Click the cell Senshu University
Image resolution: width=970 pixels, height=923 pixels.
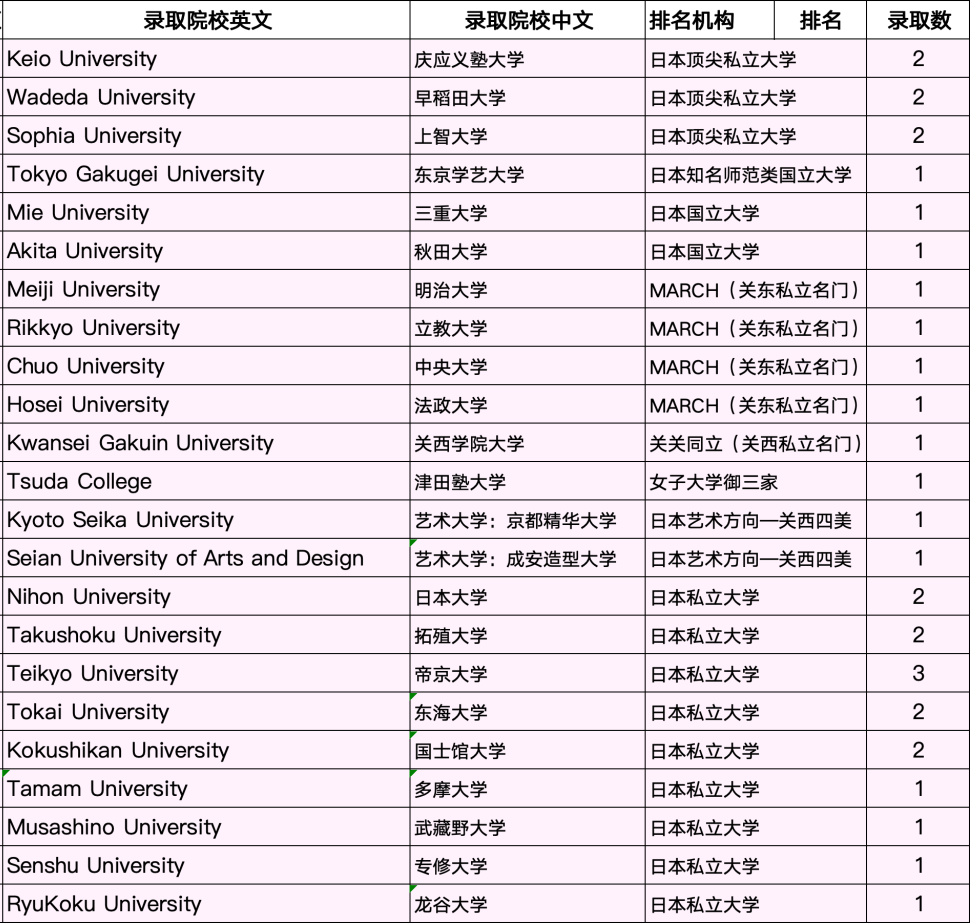206,865
